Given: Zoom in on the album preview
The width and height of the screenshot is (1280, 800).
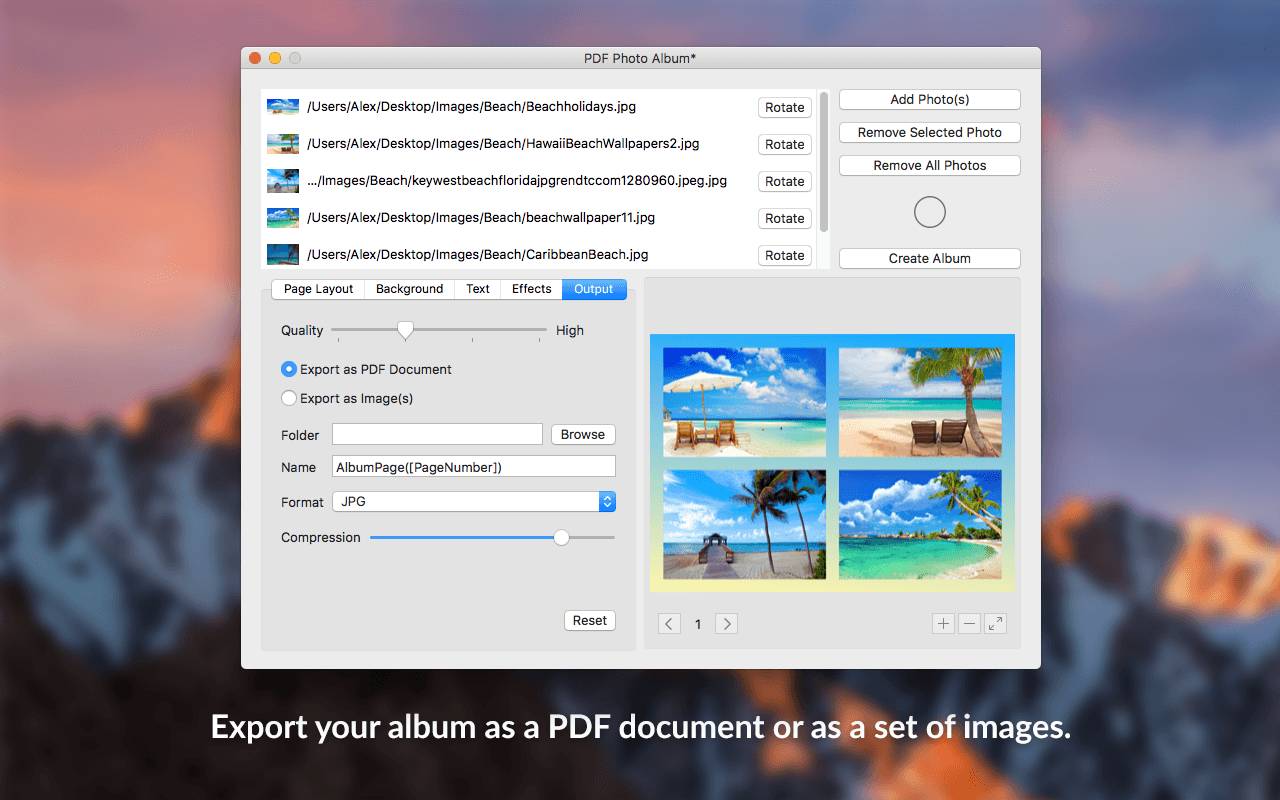Looking at the screenshot, I should pyautogui.click(x=943, y=623).
